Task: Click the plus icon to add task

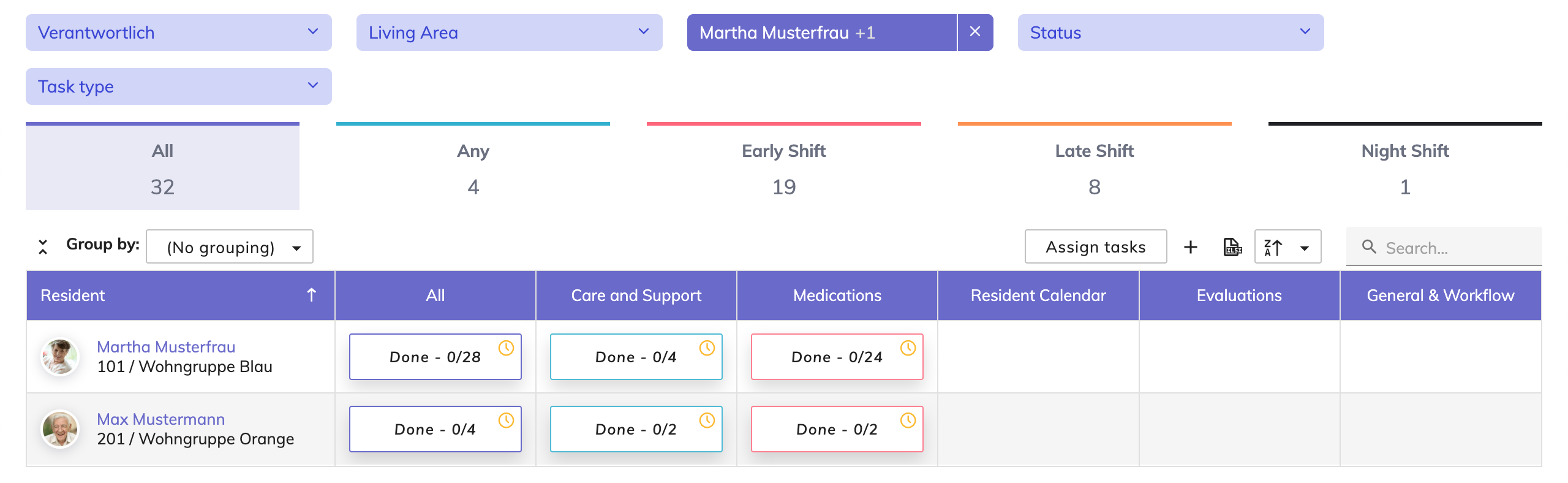Action: [1190, 247]
